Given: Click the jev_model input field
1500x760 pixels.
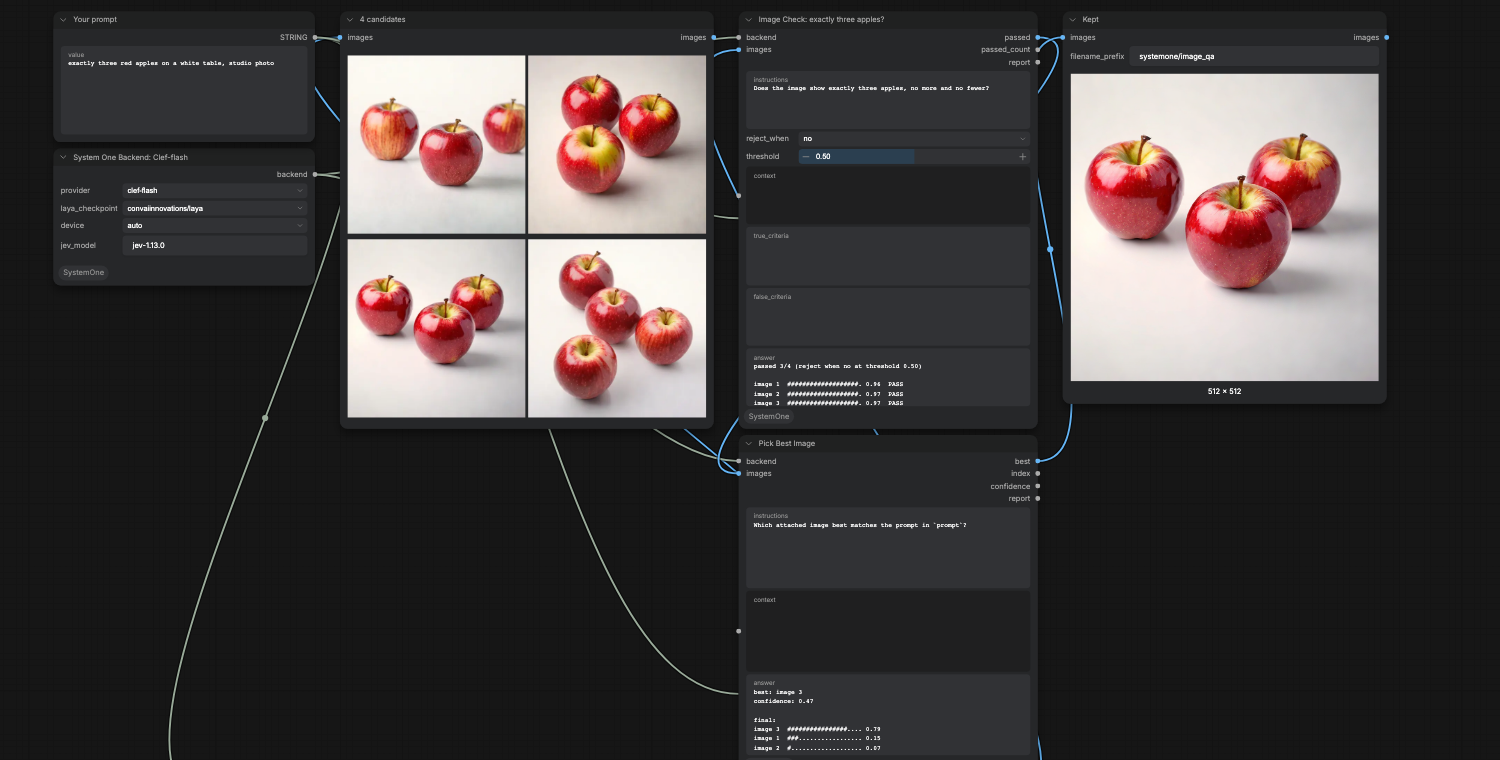Looking at the screenshot, I should click(215, 245).
